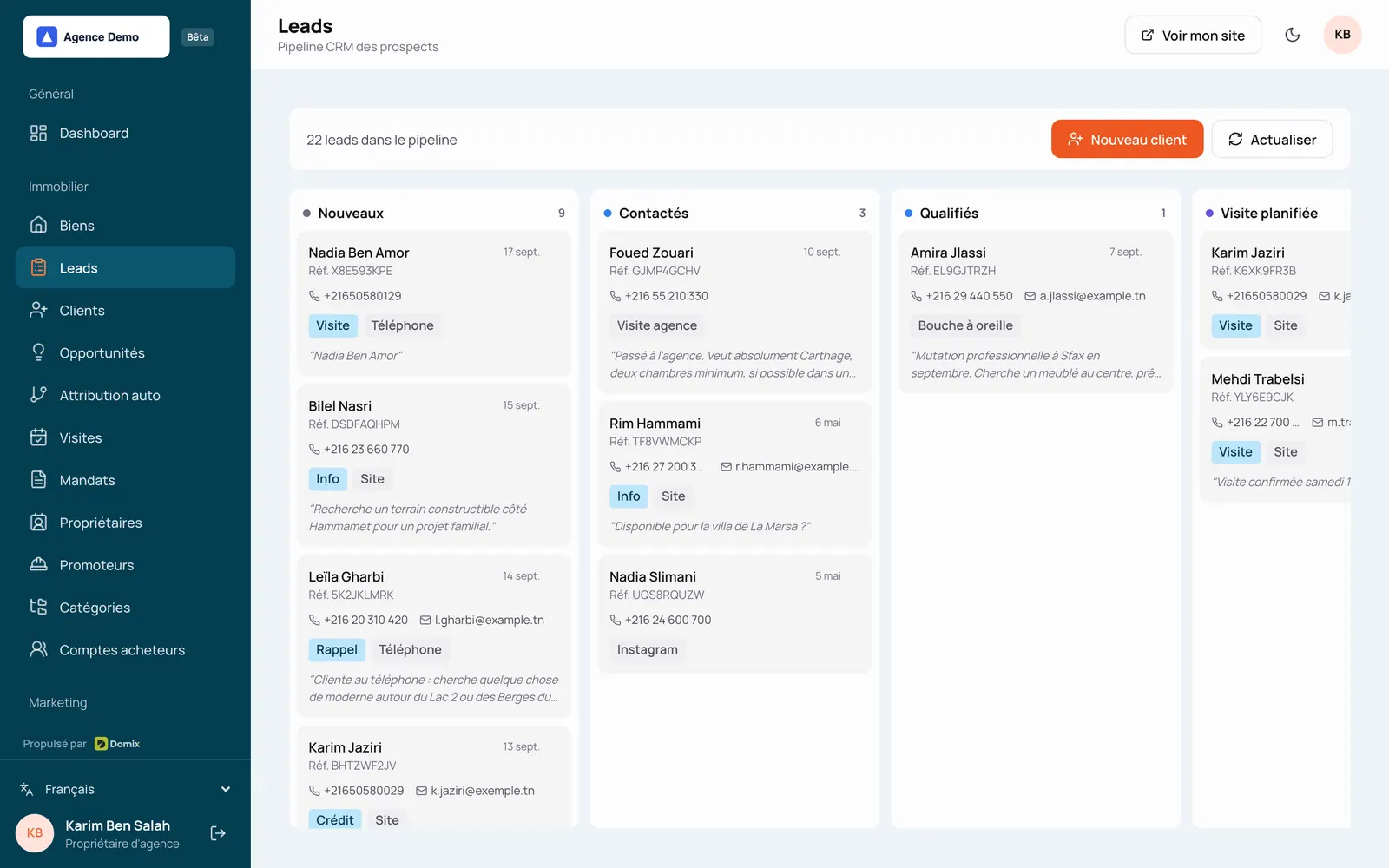Open Comptes acheteurs via its users icon

coord(38,649)
